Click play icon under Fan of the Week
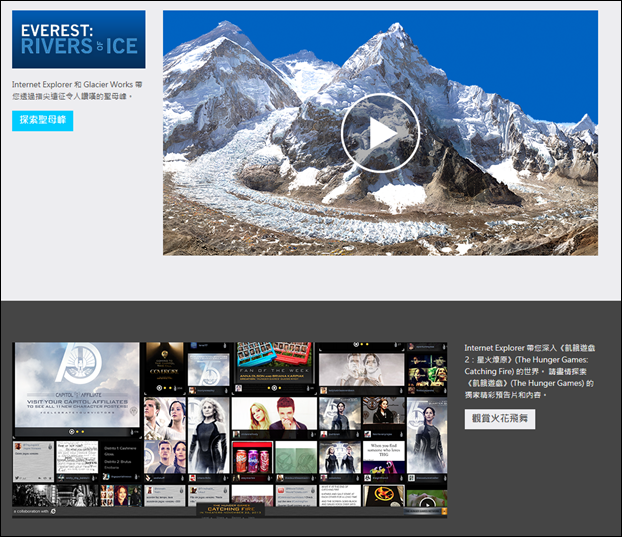This screenshot has height=537, width=622. click(274, 387)
